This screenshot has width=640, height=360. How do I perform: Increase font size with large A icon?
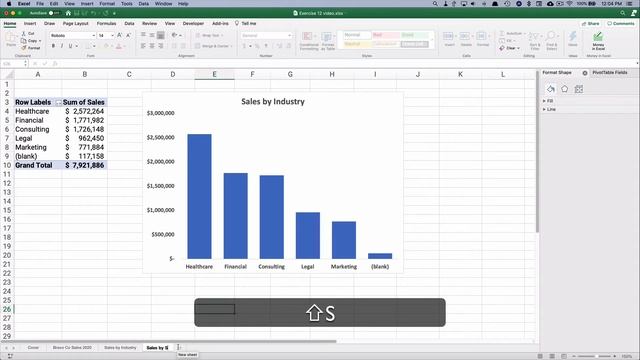coord(120,36)
